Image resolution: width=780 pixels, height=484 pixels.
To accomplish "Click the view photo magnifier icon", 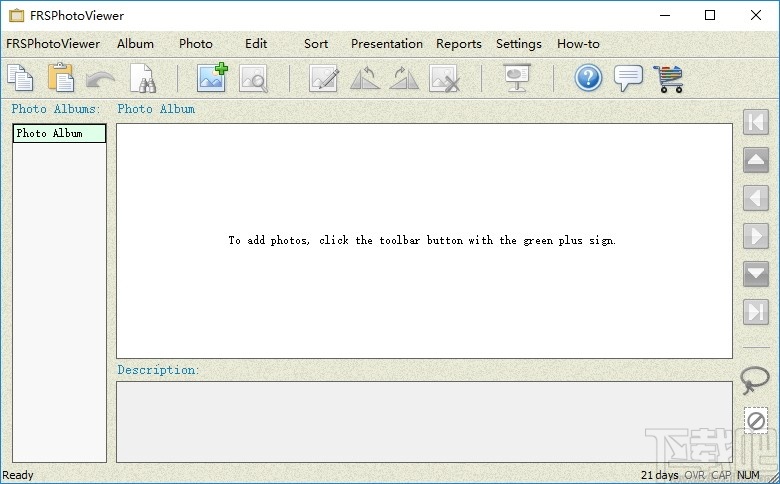I will (x=254, y=79).
